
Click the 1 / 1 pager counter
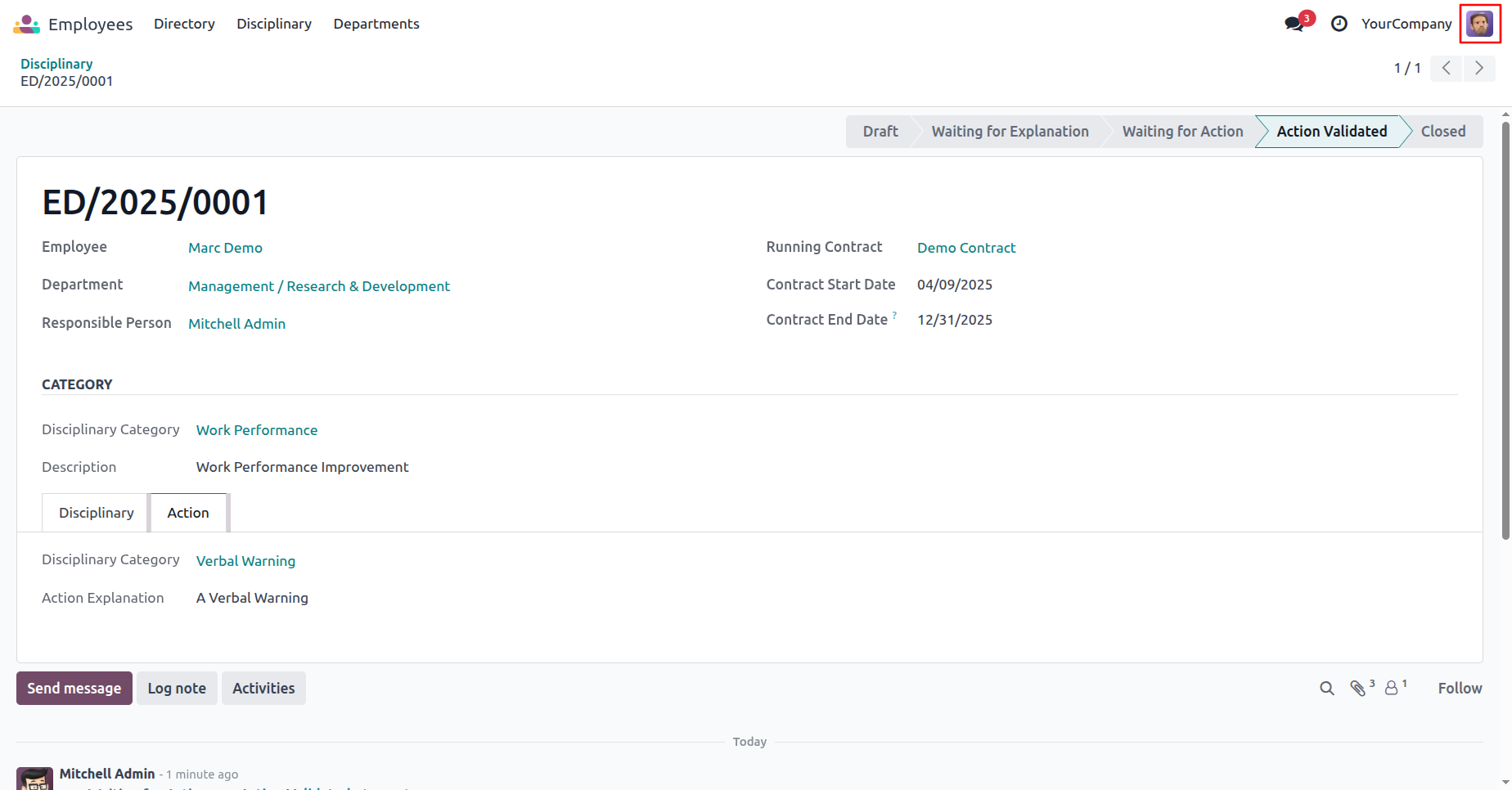pyautogui.click(x=1407, y=68)
